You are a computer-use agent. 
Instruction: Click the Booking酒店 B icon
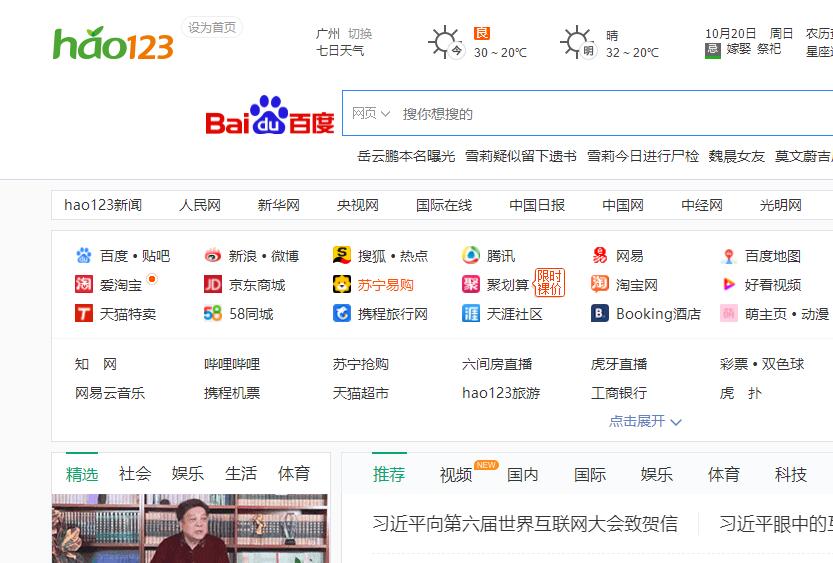pos(599,313)
